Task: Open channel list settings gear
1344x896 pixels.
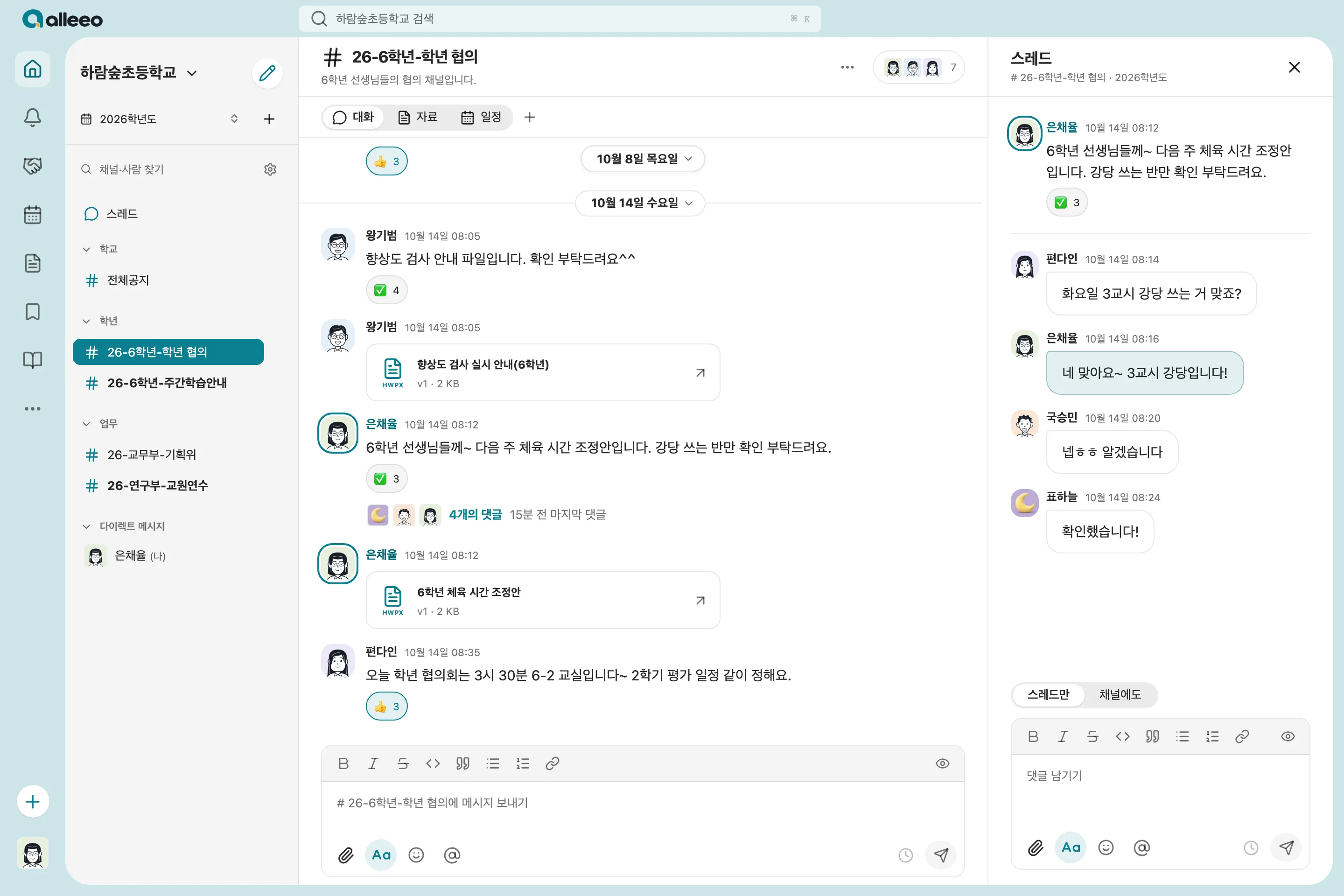Action: pyautogui.click(x=270, y=169)
